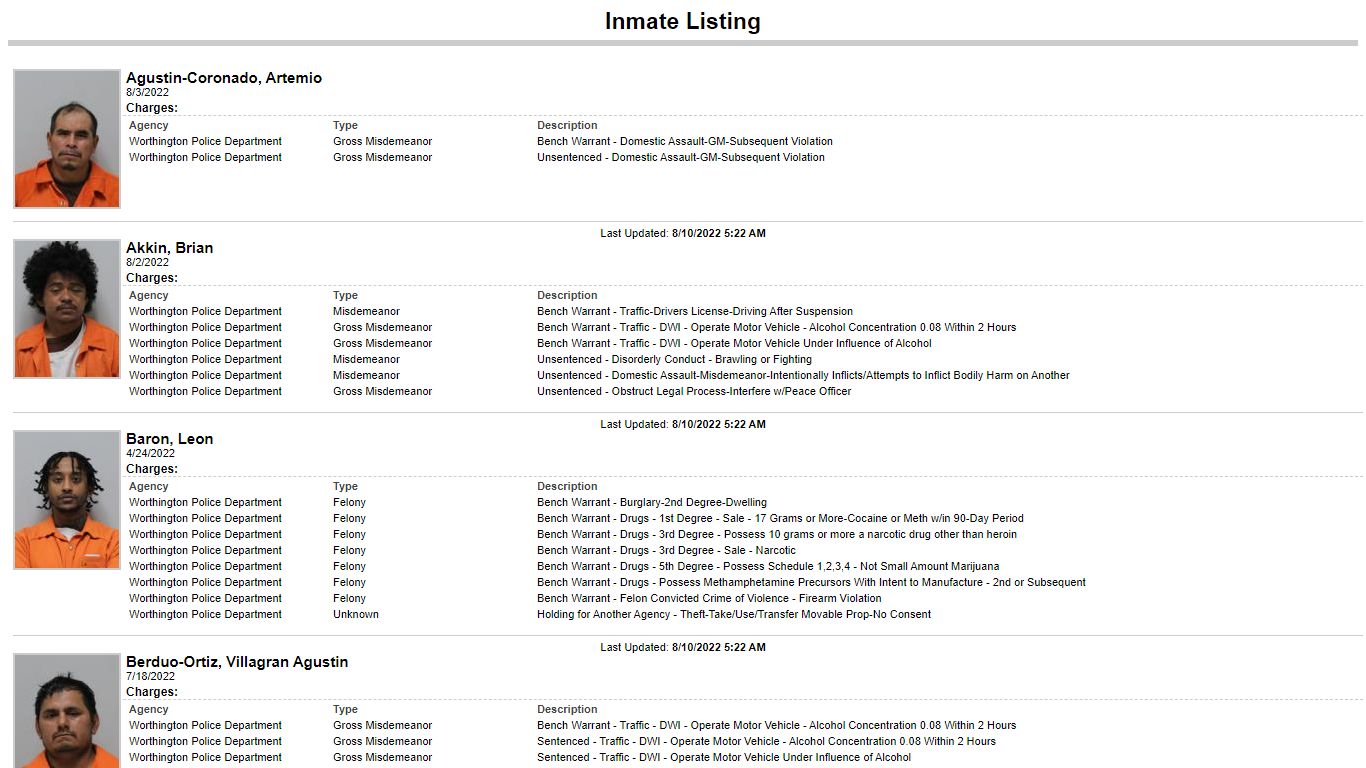Screen dimensions: 1366x768
Task: Select the name Akkin, Brian
Action: pos(169,248)
